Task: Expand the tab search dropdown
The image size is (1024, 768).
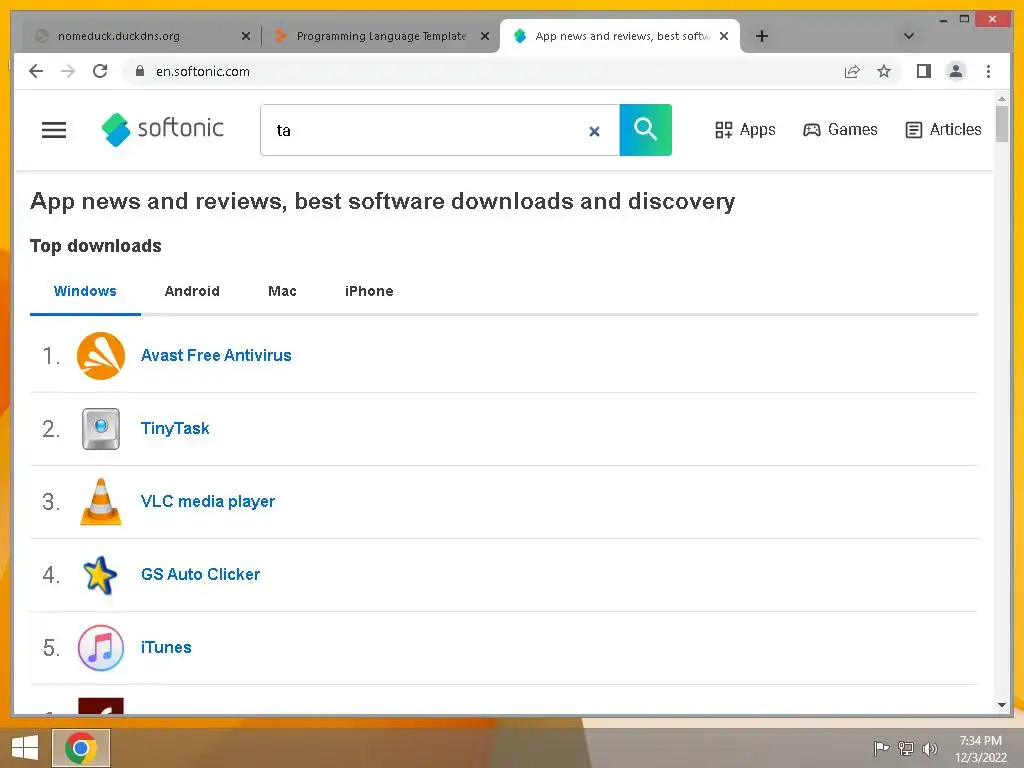Action: 908,36
